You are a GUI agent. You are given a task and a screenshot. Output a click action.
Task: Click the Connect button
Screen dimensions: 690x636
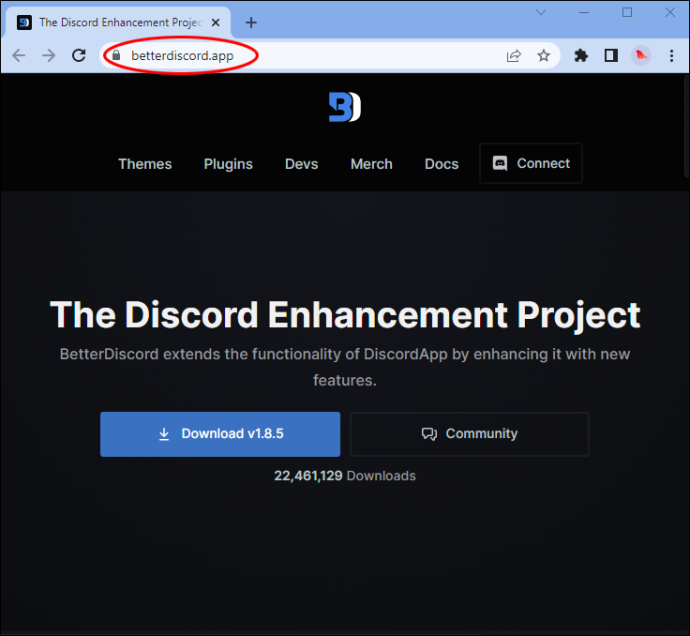(531, 163)
